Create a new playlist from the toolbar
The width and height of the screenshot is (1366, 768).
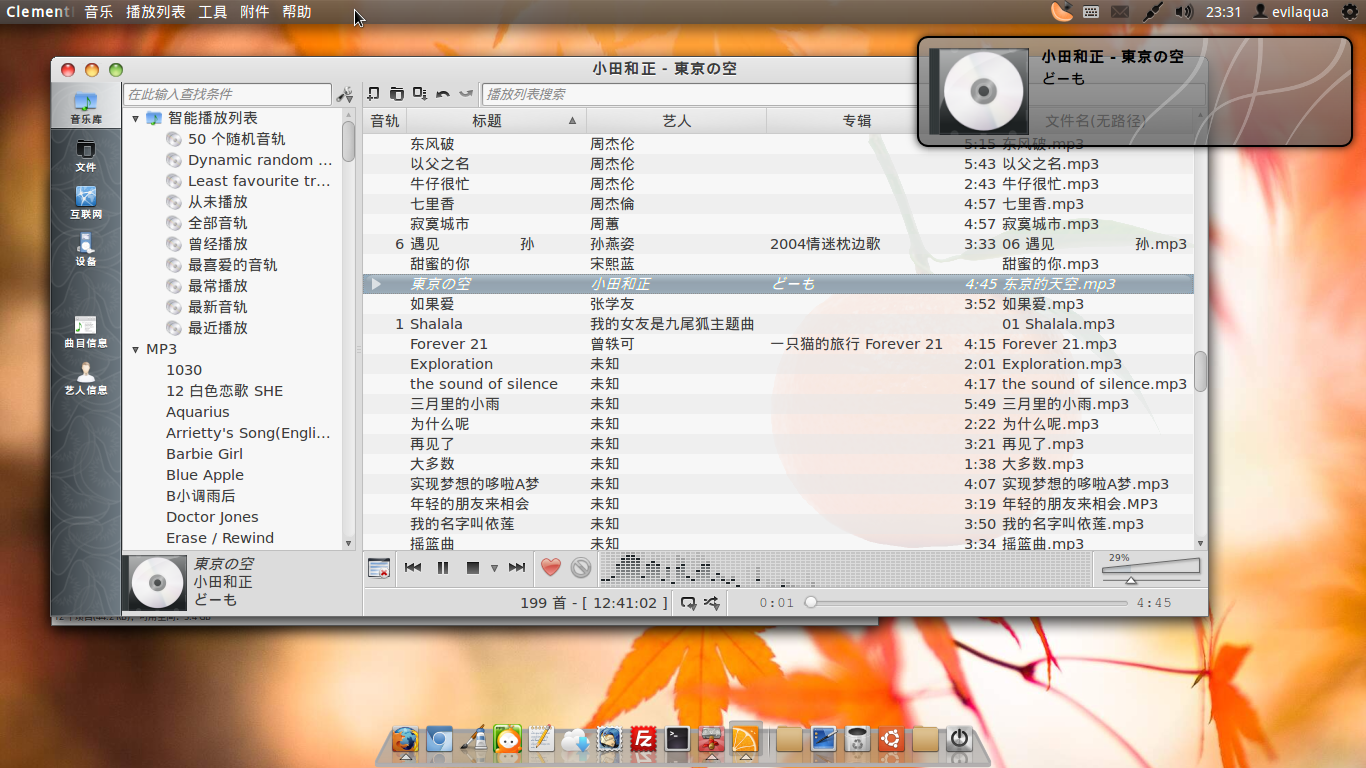point(373,94)
